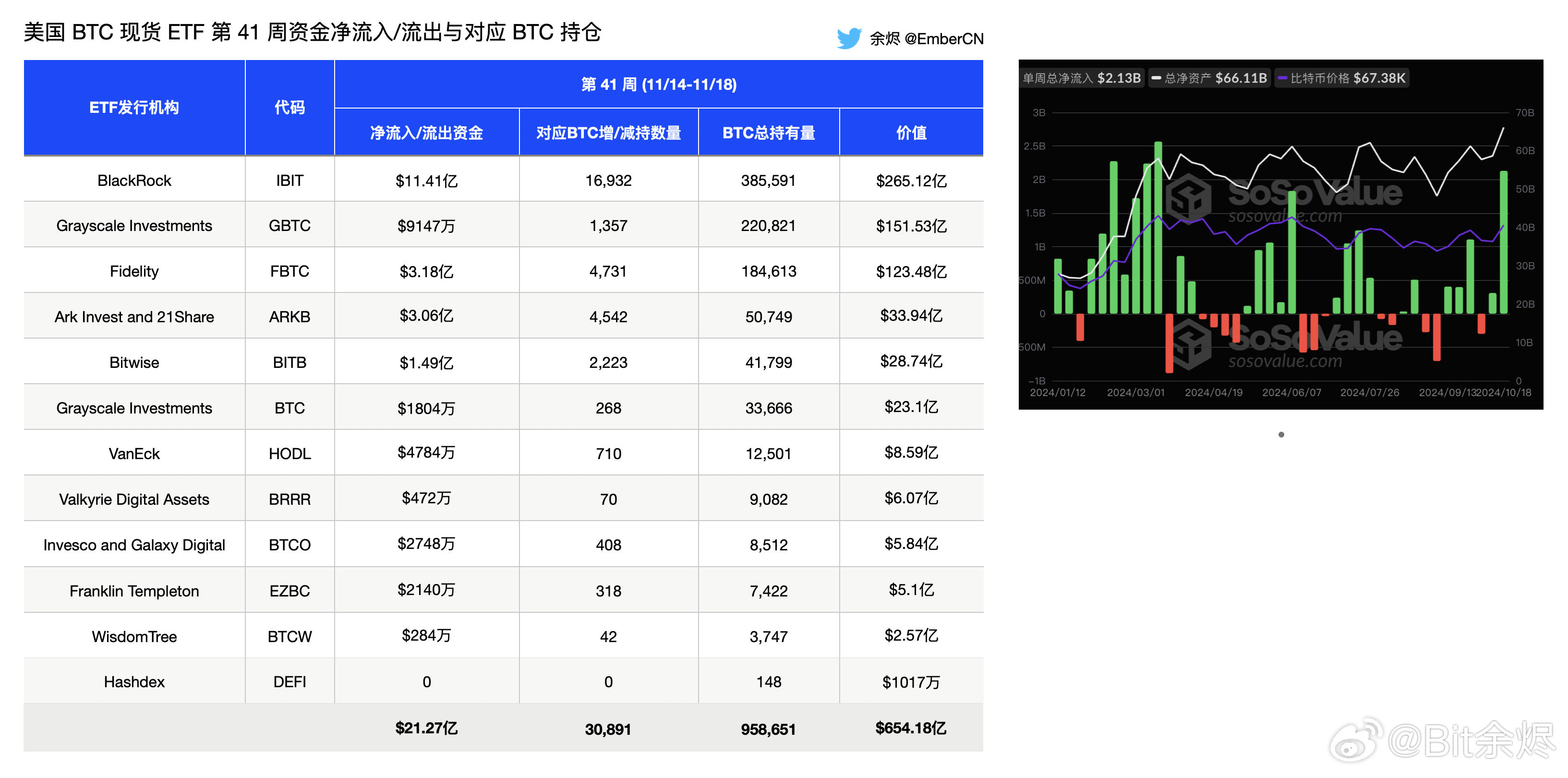Click the image carousel indicator dot
Screen dimensions: 1568x778
(x=1281, y=435)
